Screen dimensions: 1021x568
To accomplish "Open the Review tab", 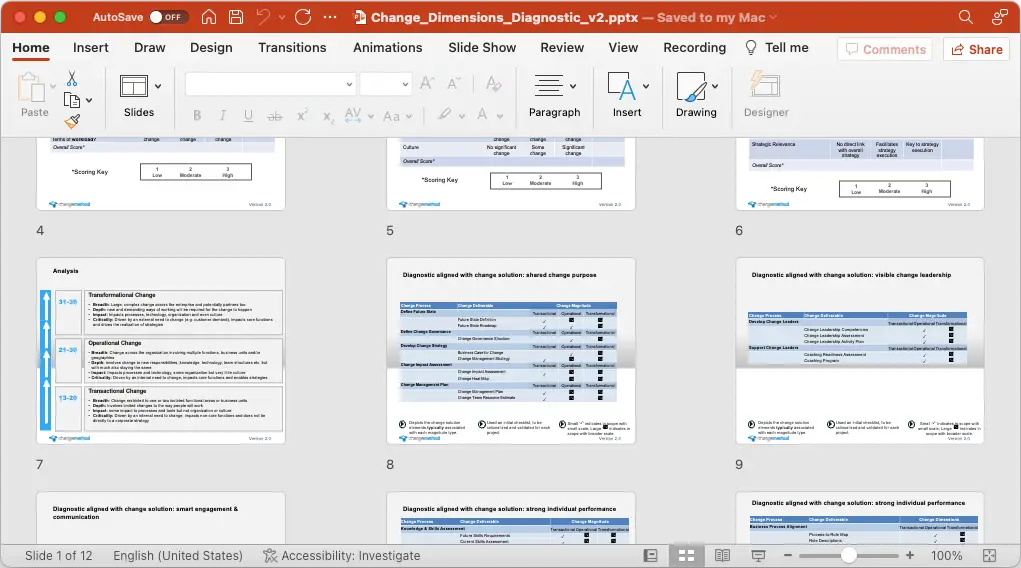I will (x=562, y=48).
